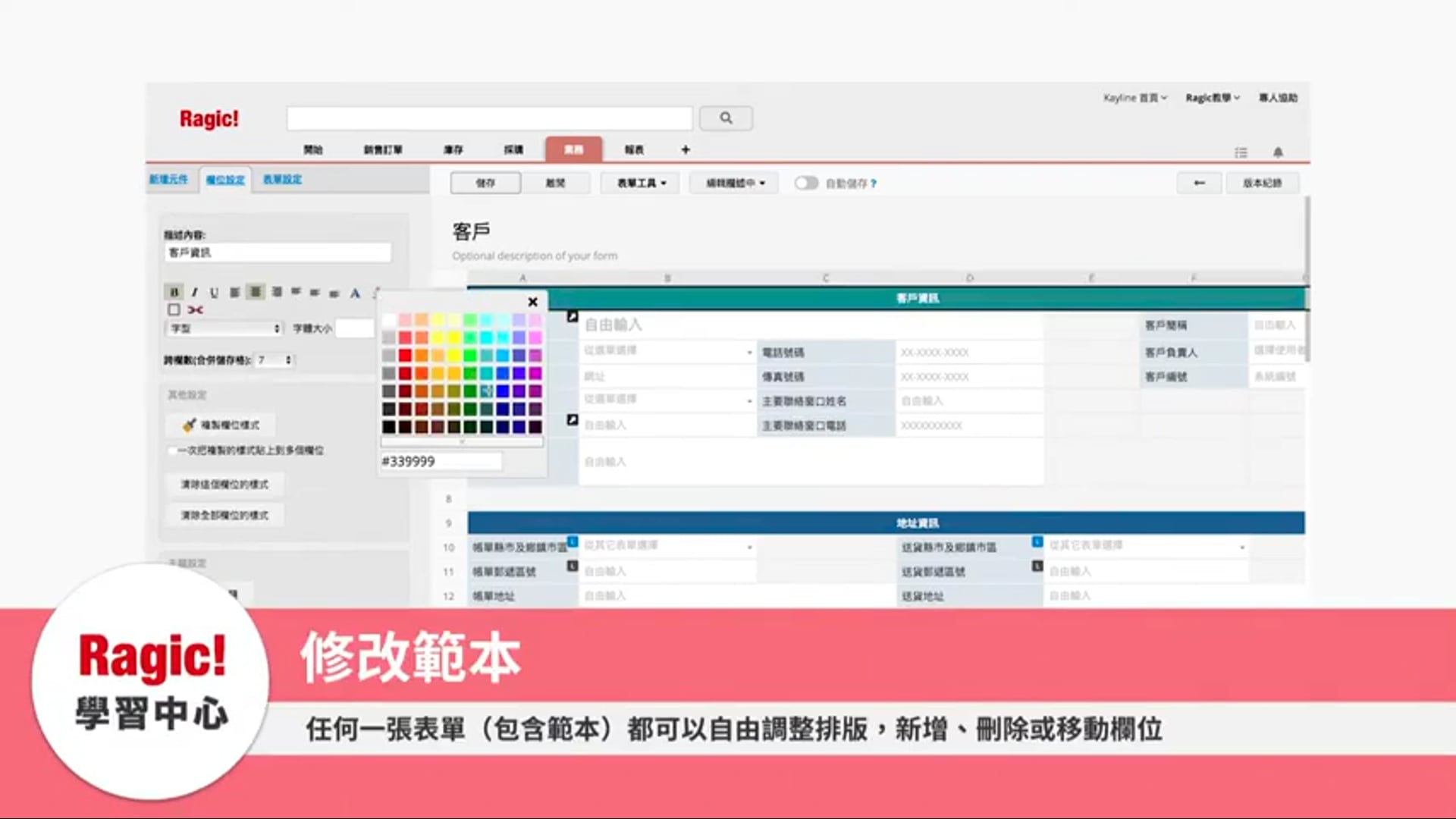This screenshot has width=1456, height=819.
Task: Open the column span selector
Action: (275, 360)
